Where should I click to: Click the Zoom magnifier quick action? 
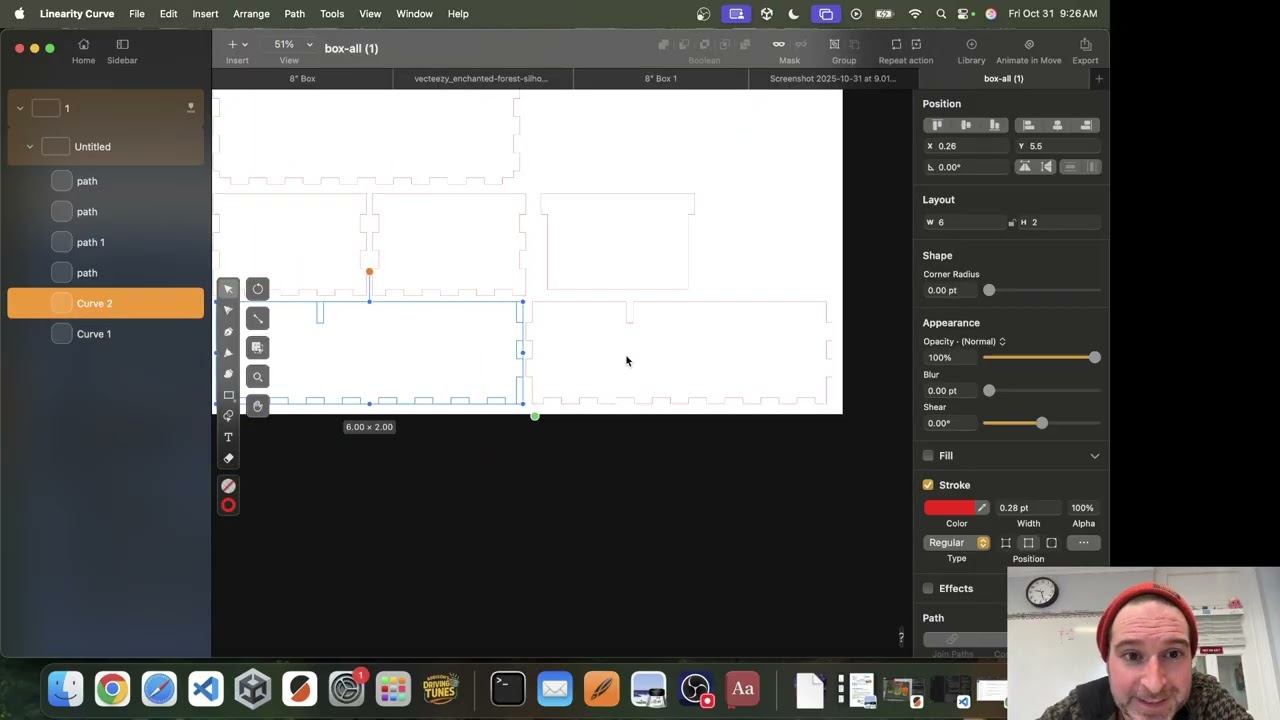pyautogui.click(x=258, y=377)
